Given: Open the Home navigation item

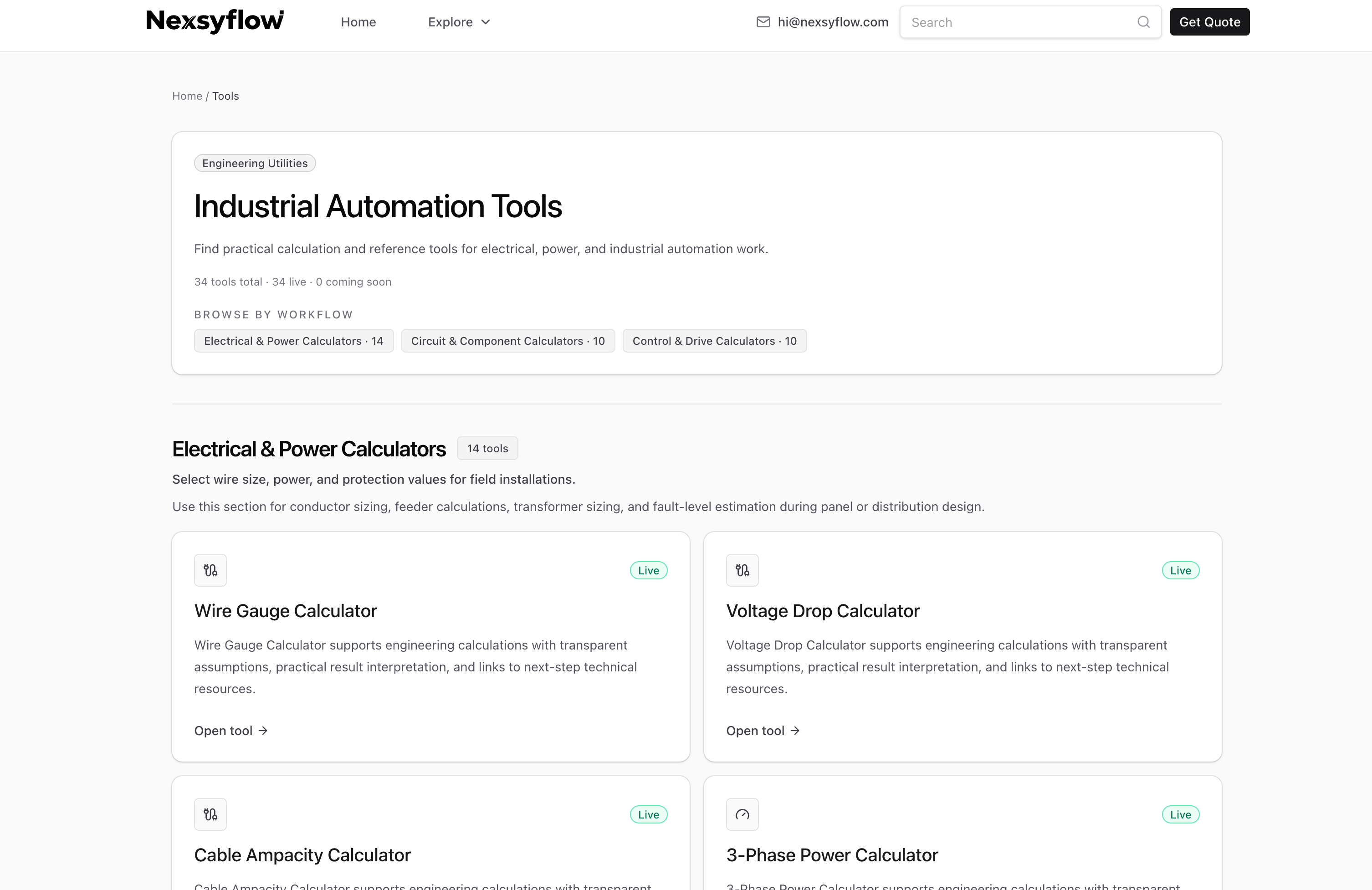Looking at the screenshot, I should pos(358,22).
